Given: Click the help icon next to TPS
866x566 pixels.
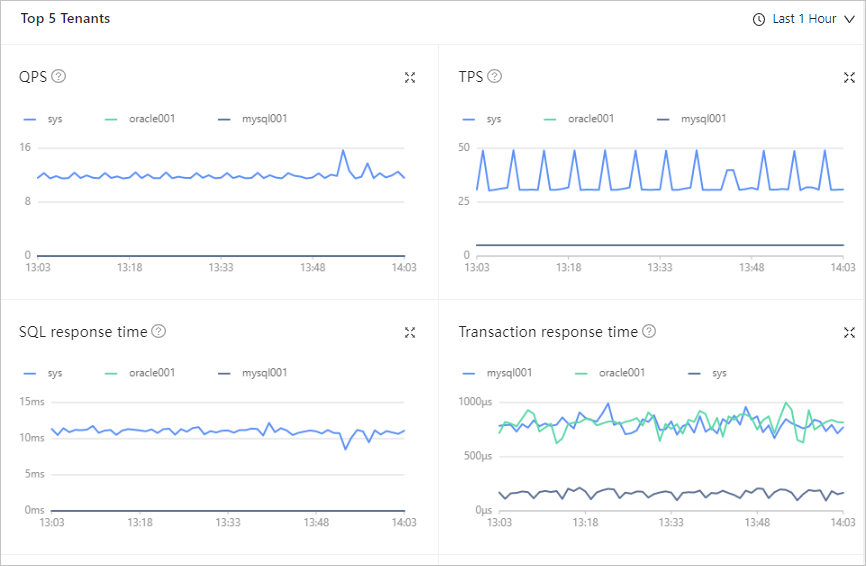Looking at the screenshot, I should click(494, 76).
